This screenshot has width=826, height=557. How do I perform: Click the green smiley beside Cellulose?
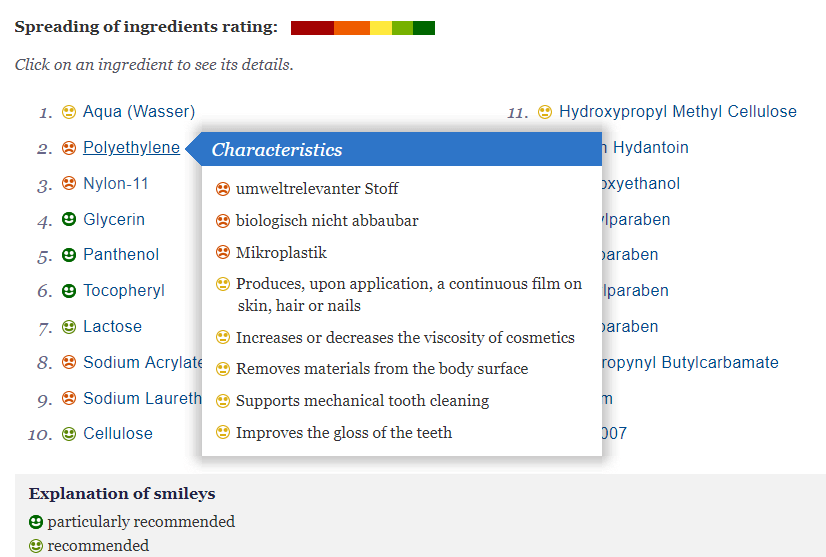[x=69, y=434]
